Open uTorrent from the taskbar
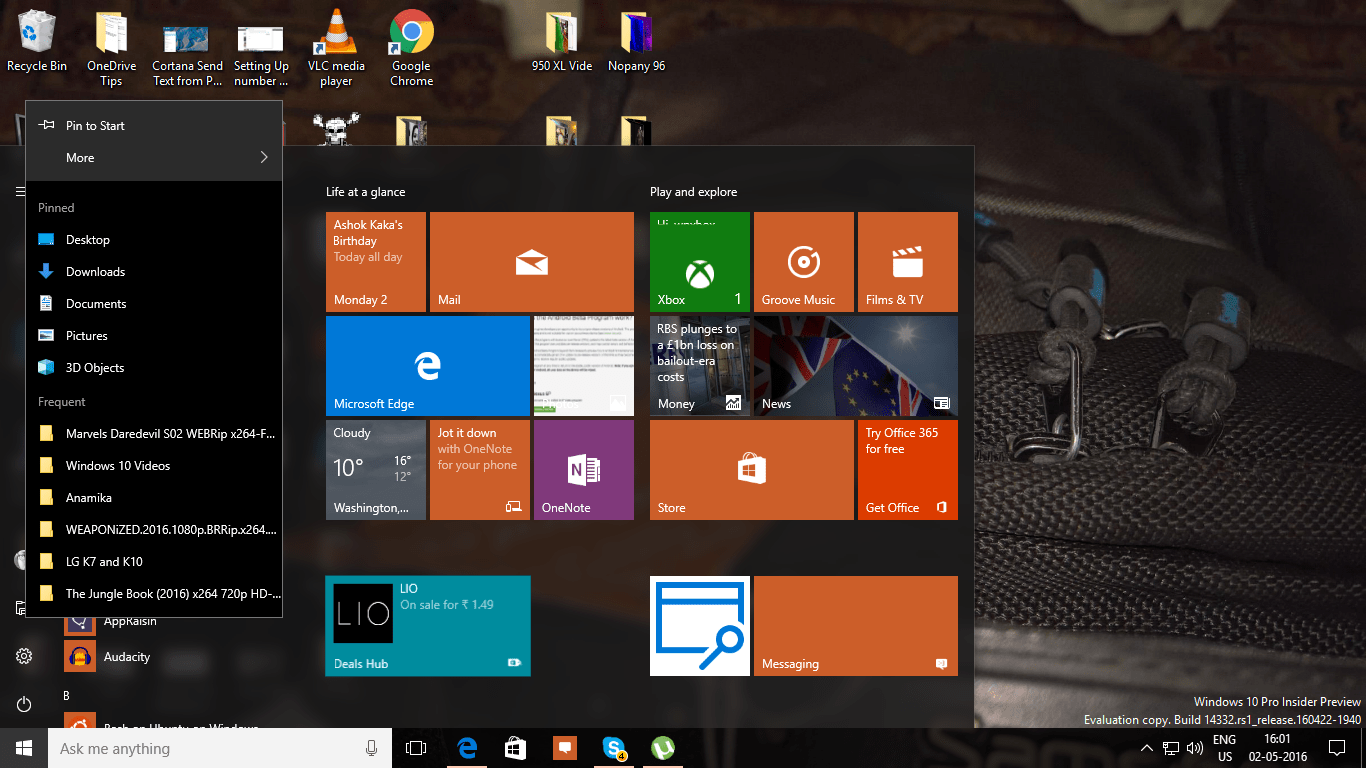This screenshot has height=768, width=1366. tap(662, 748)
